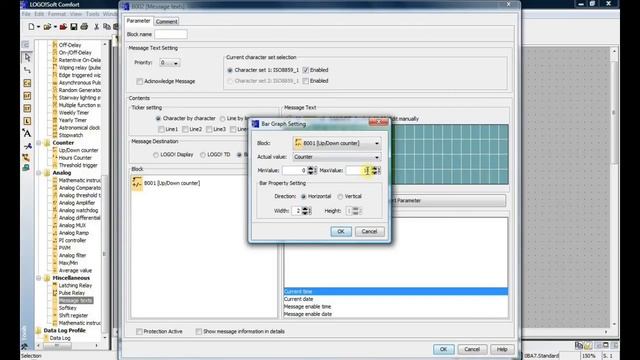This screenshot has height=360, width=640.
Task: Click the Latching Relay block icon in the tree
Action: [x=55, y=285]
